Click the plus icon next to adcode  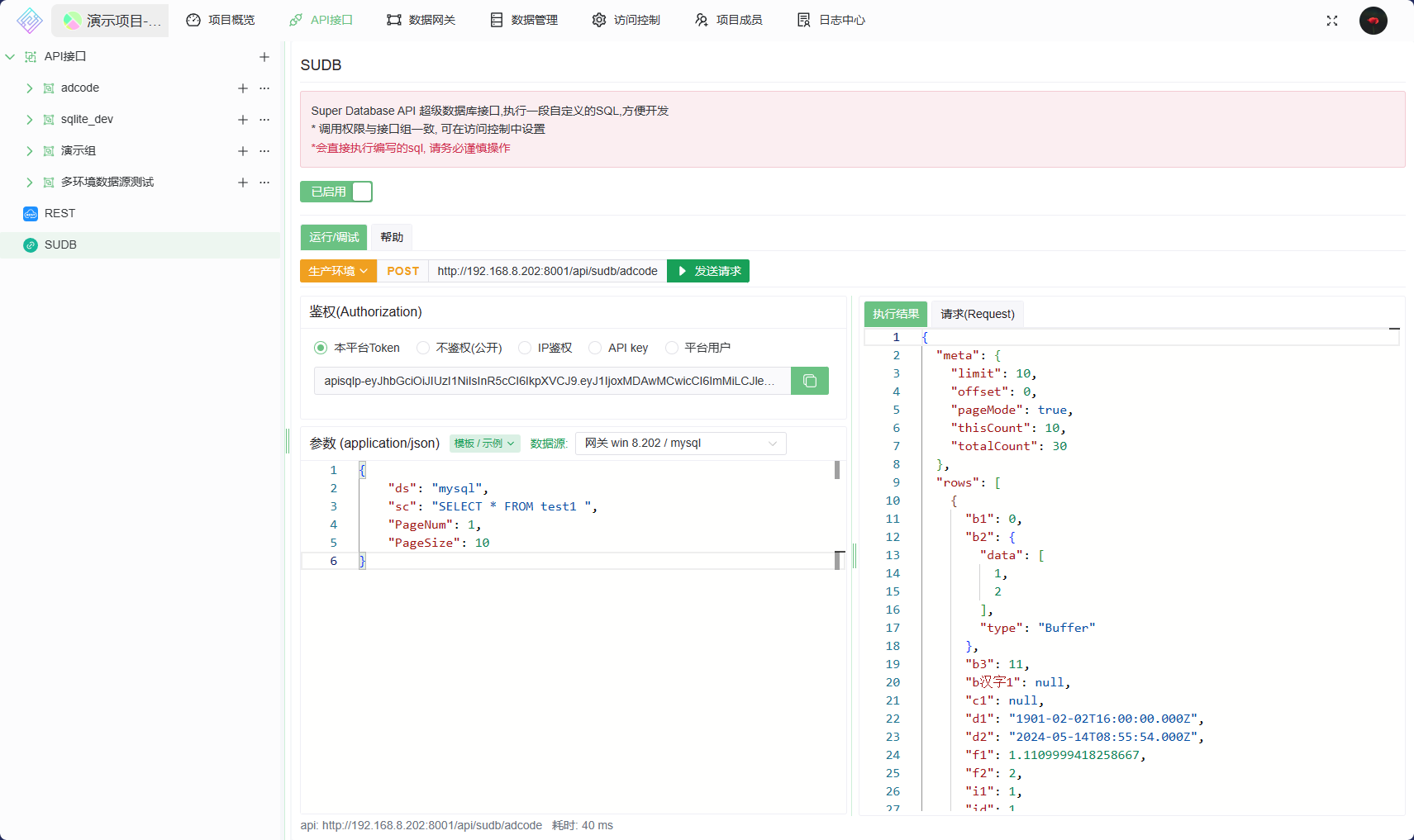point(243,88)
